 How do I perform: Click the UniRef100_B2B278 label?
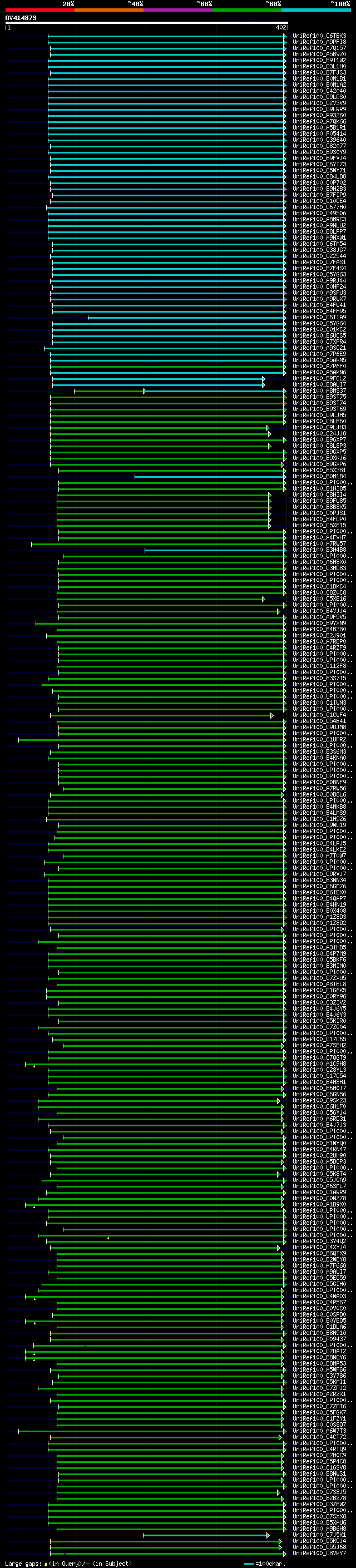[319, 1498]
